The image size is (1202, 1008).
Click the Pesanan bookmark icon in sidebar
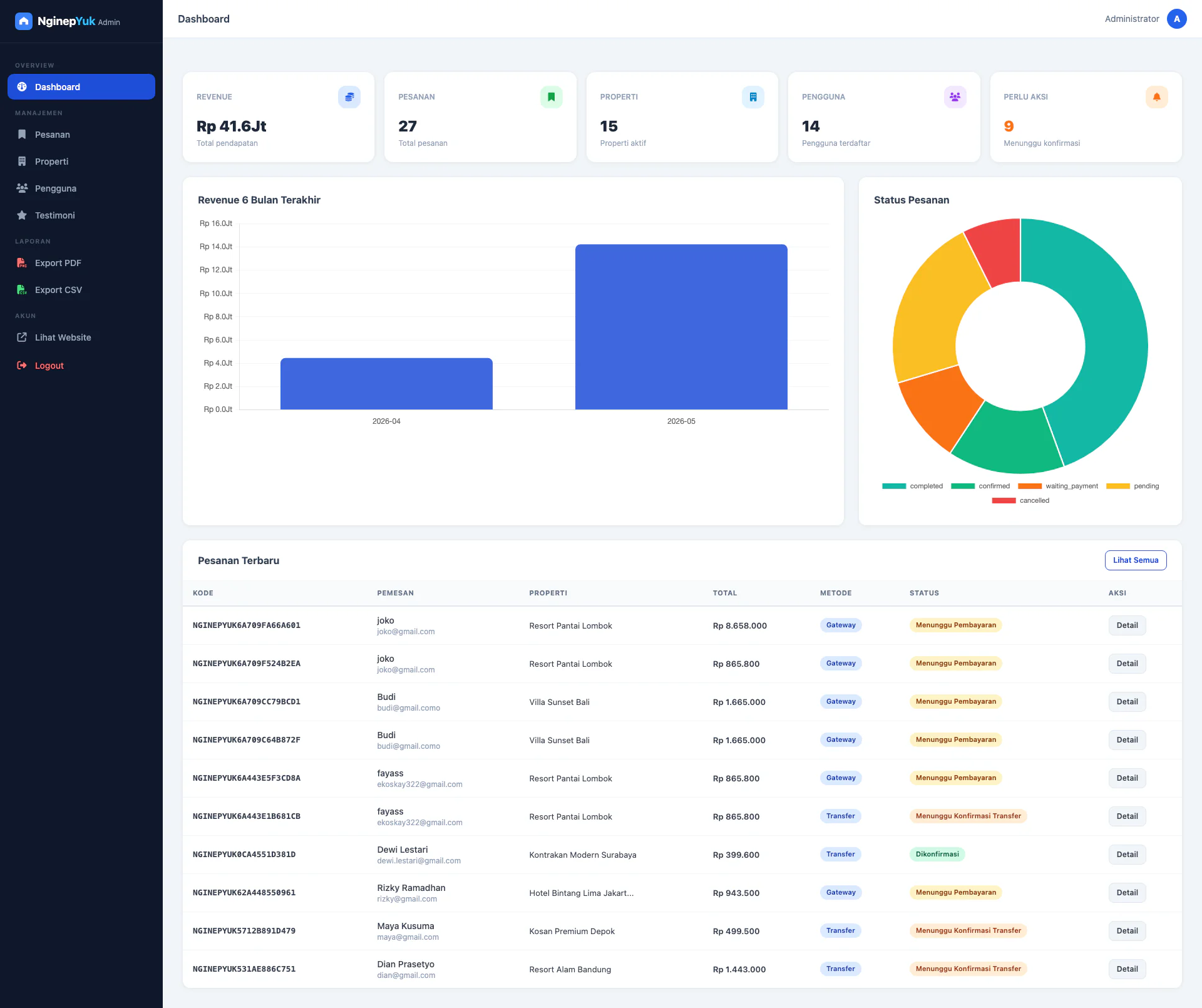22,134
